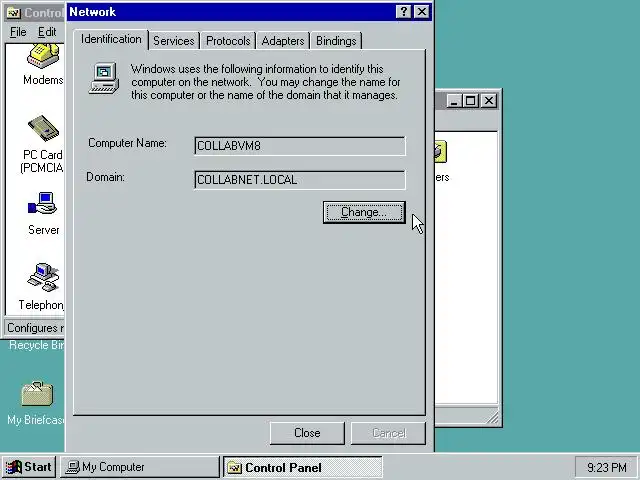The height and width of the screenshot is (480, 640).
Task: Select the PC Card (PCMCIA) icon
Action: click(x=43, y=129)
